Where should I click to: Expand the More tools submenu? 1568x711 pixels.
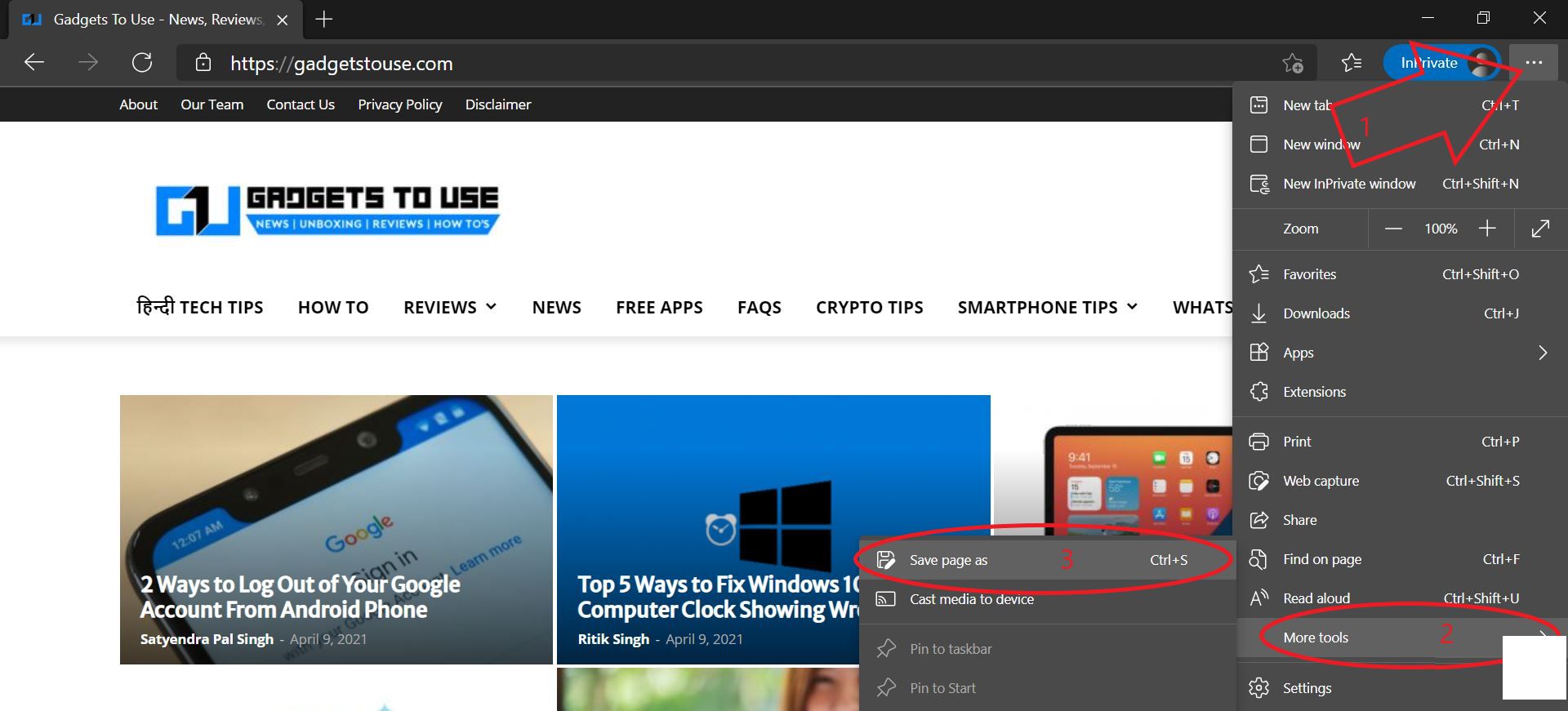tap(1400, 638)
